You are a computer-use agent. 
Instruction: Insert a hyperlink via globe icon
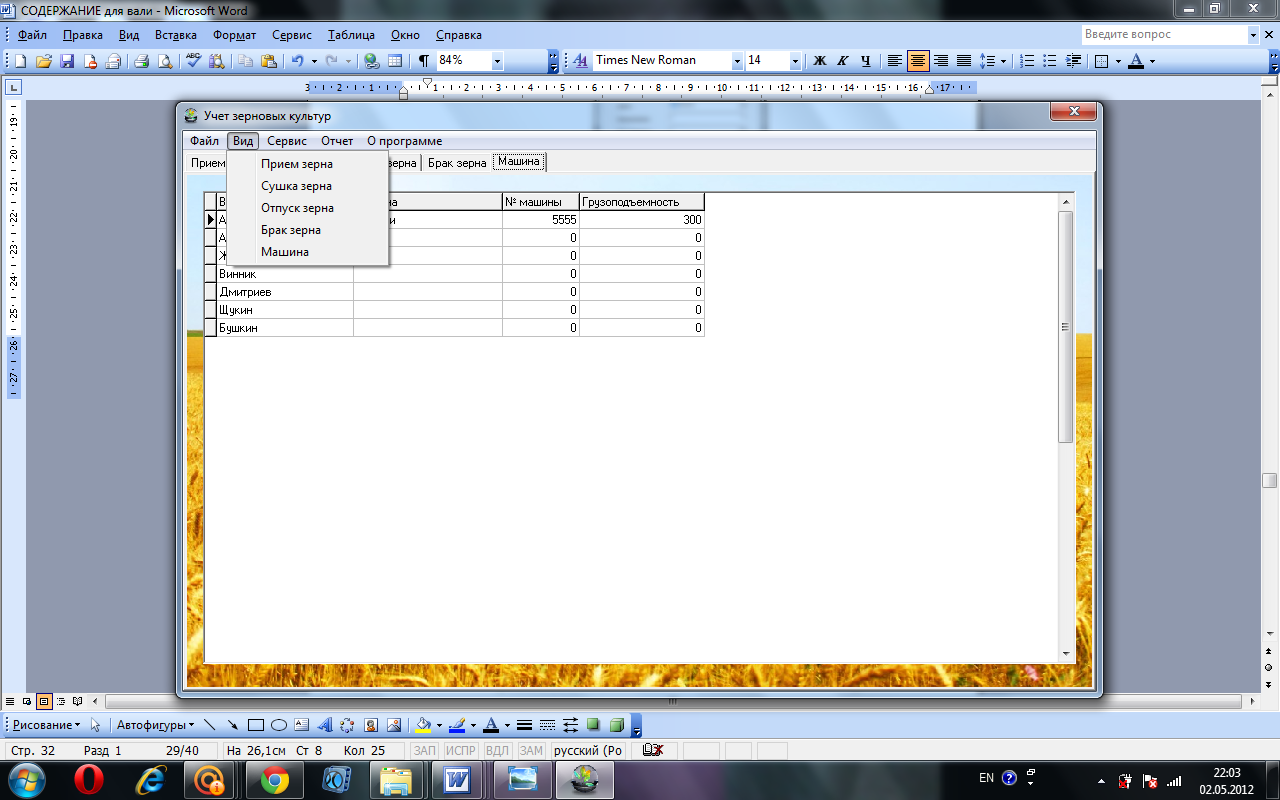click(371, 61)
